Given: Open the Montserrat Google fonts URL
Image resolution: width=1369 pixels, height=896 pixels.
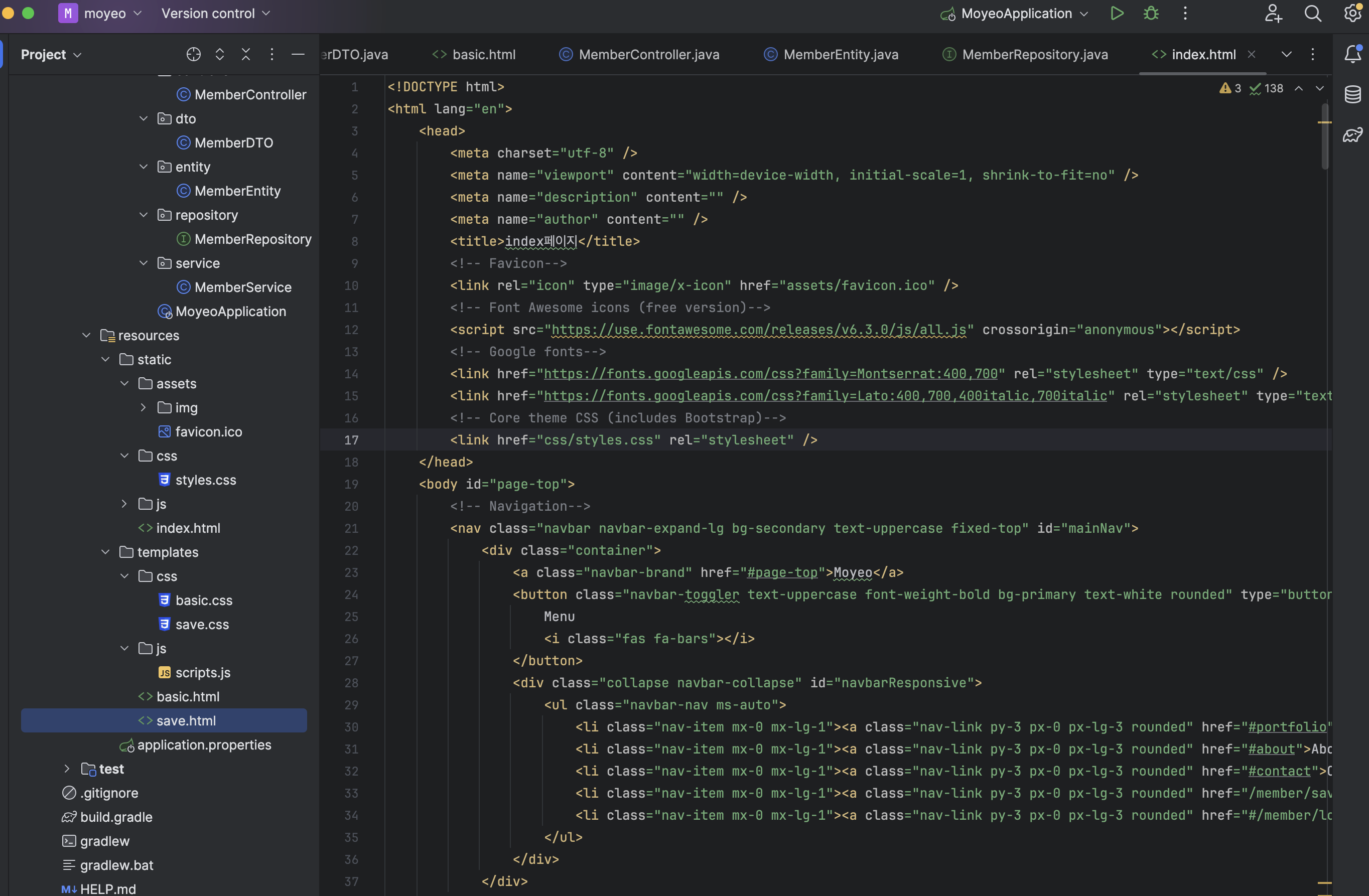Looking at the screenshot, I should pyautogui.click(x=770, y=374).
